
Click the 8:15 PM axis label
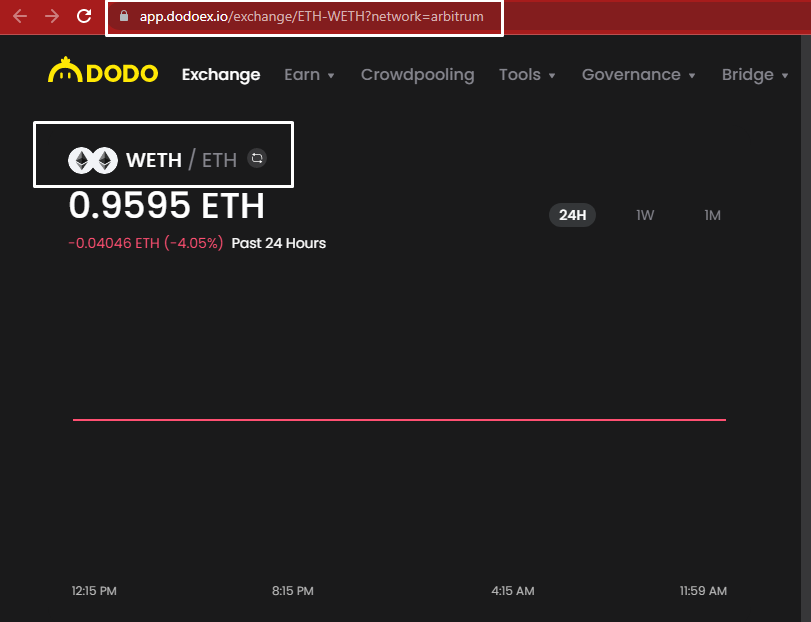pos(293,590)
